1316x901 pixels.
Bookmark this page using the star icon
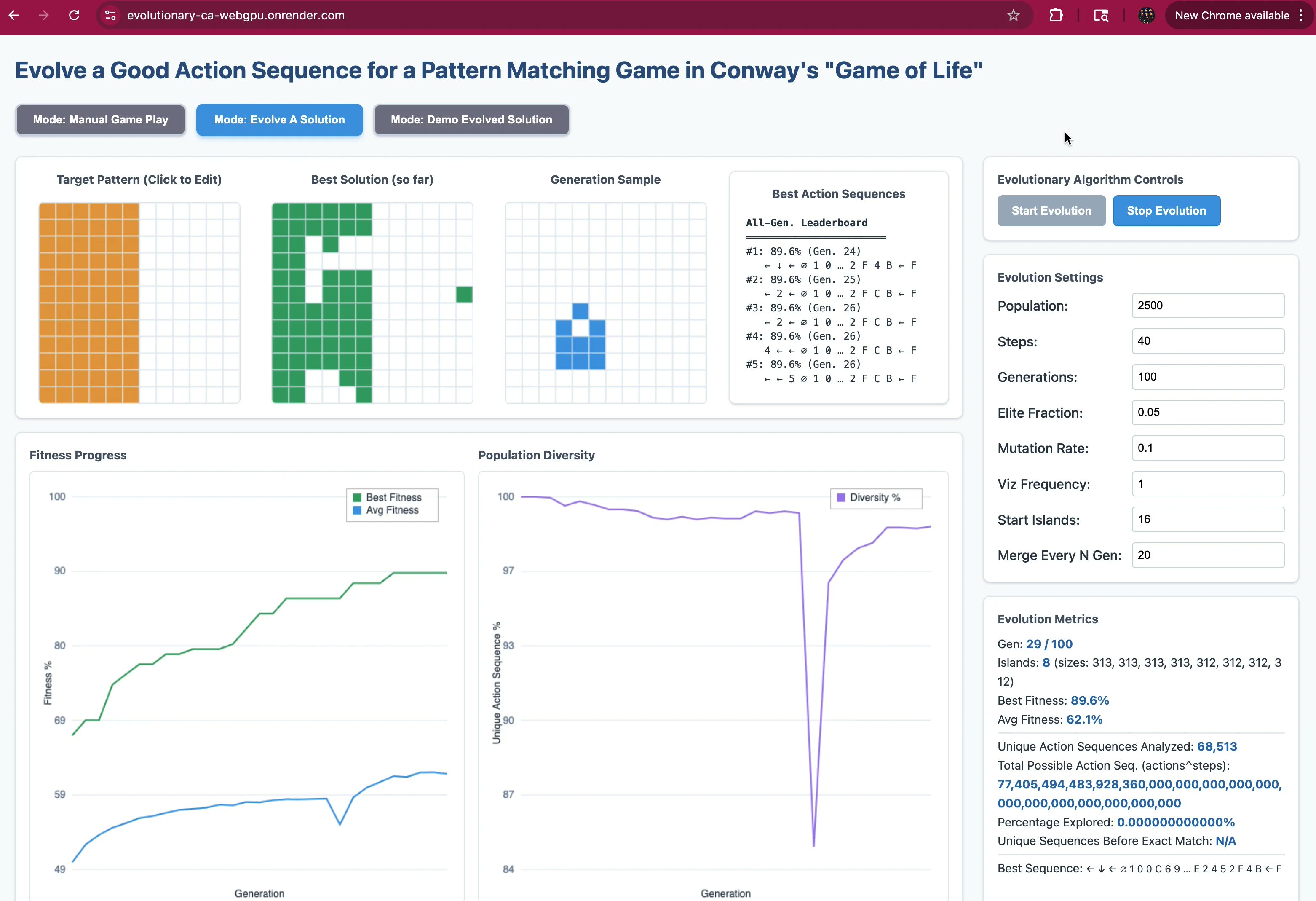(x=1013, y=15)
